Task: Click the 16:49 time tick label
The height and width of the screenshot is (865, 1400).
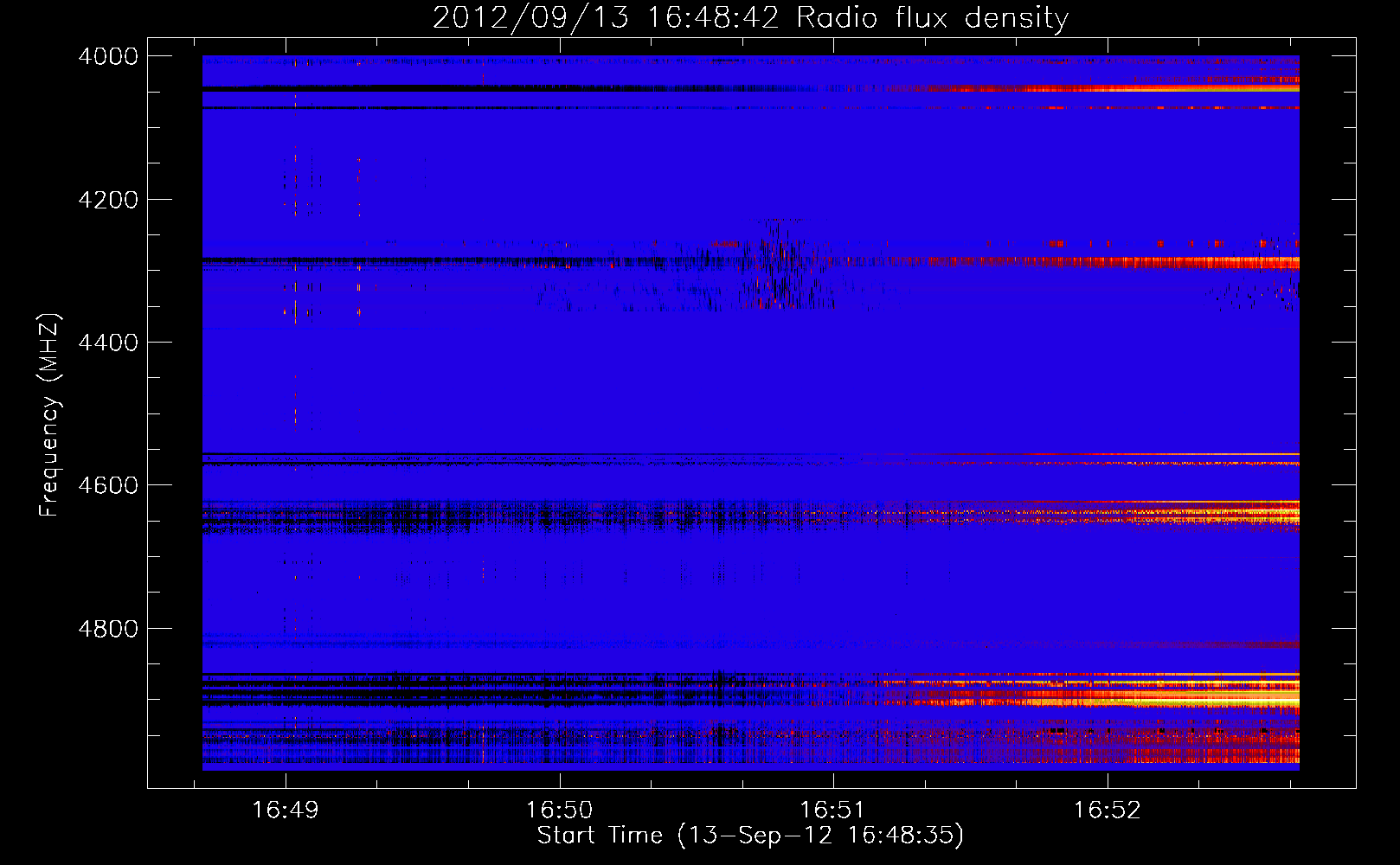Action: click(x=285, y=810)
